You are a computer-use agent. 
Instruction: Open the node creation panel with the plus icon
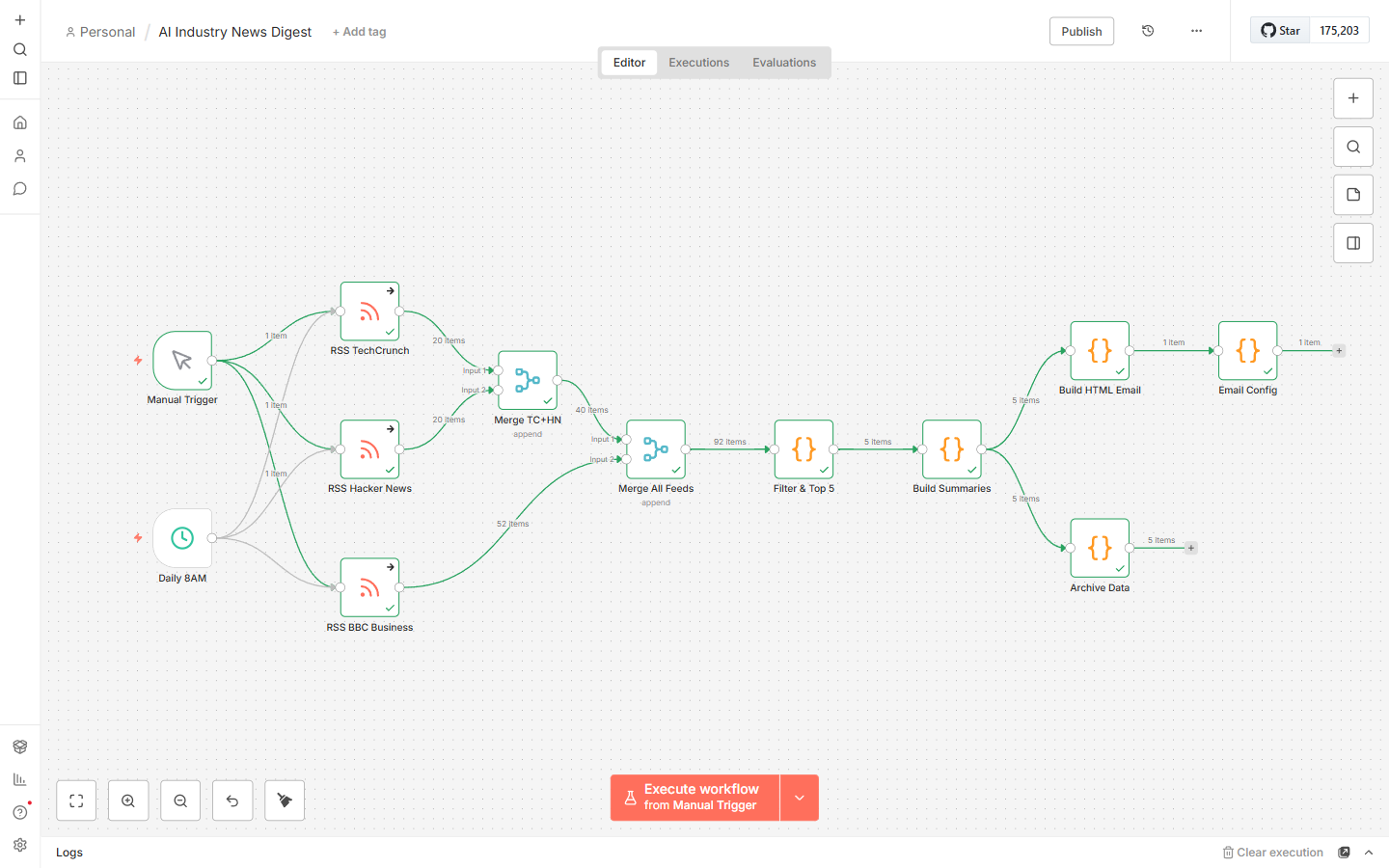1352,97
